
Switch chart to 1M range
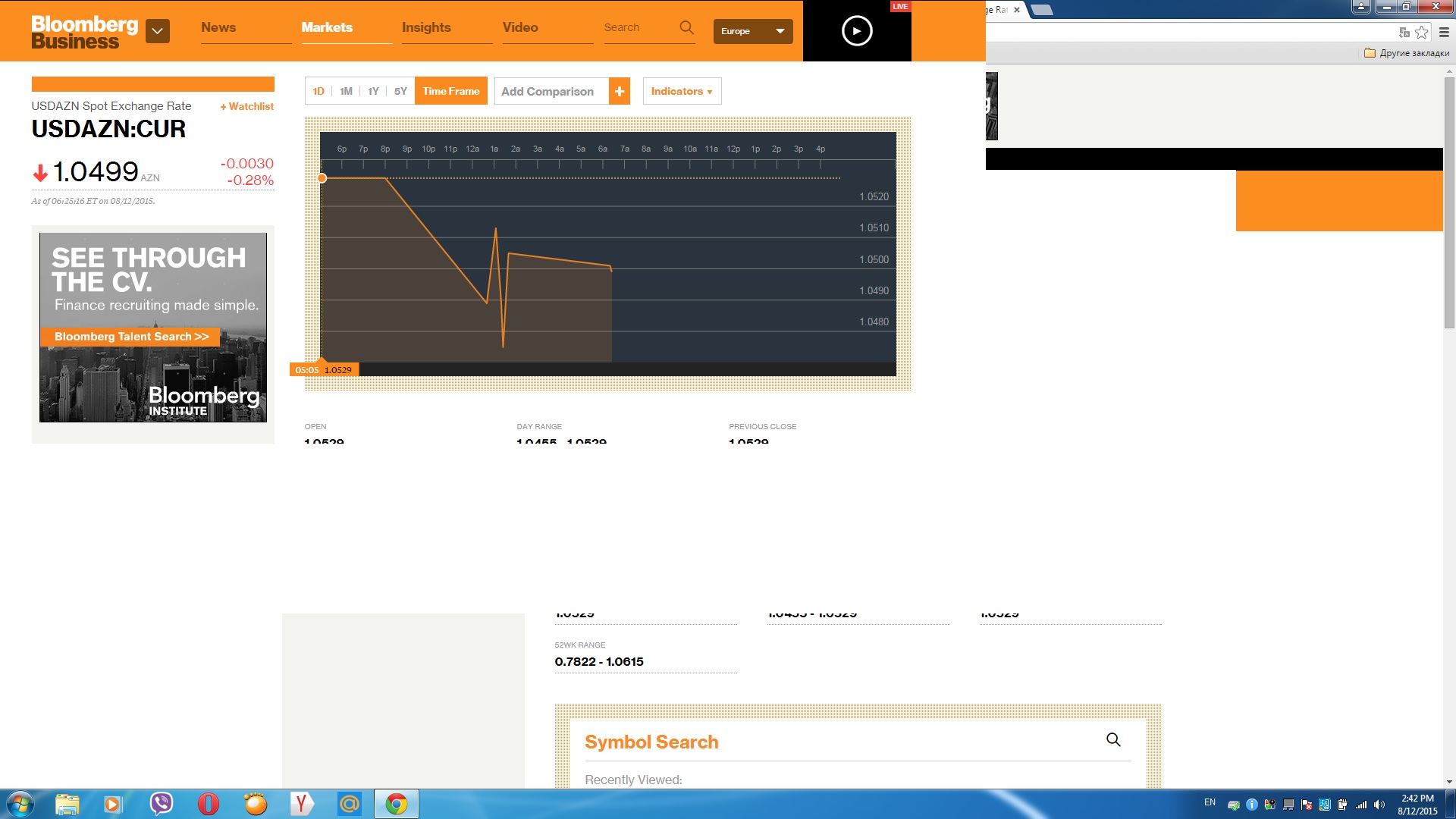346,91
